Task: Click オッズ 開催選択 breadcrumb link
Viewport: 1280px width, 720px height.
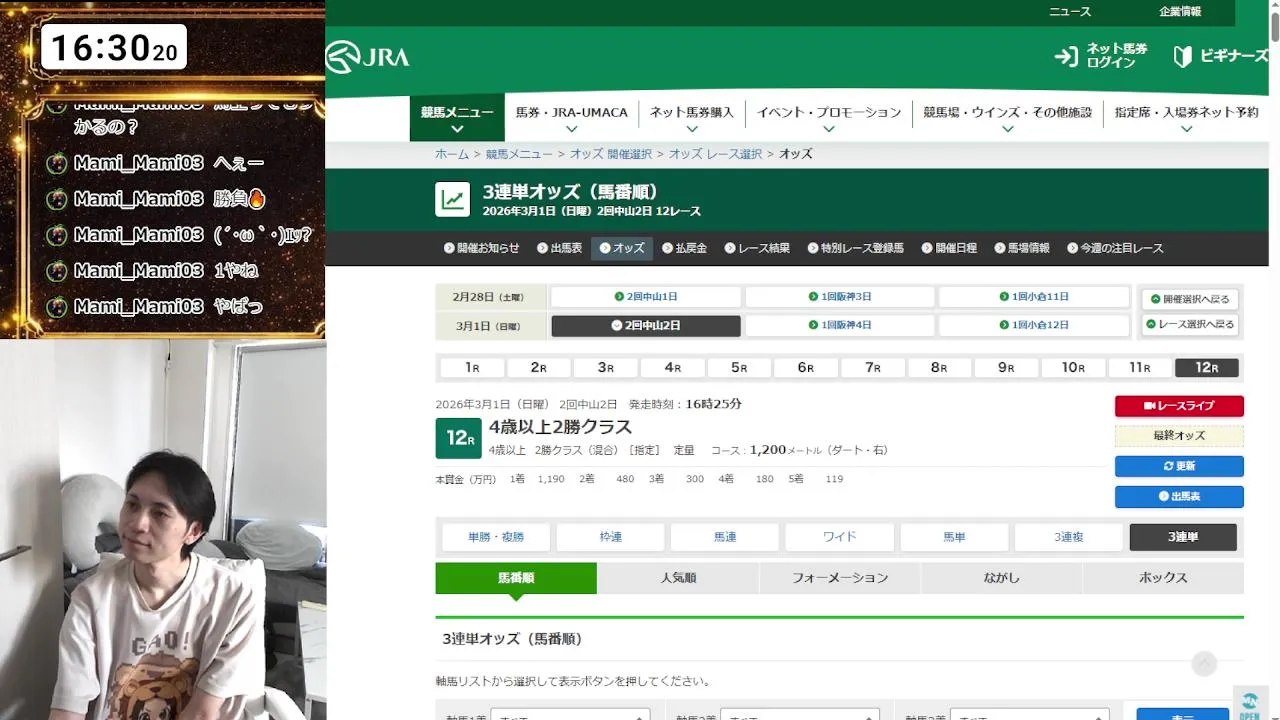Action: (x=611, y=154)
